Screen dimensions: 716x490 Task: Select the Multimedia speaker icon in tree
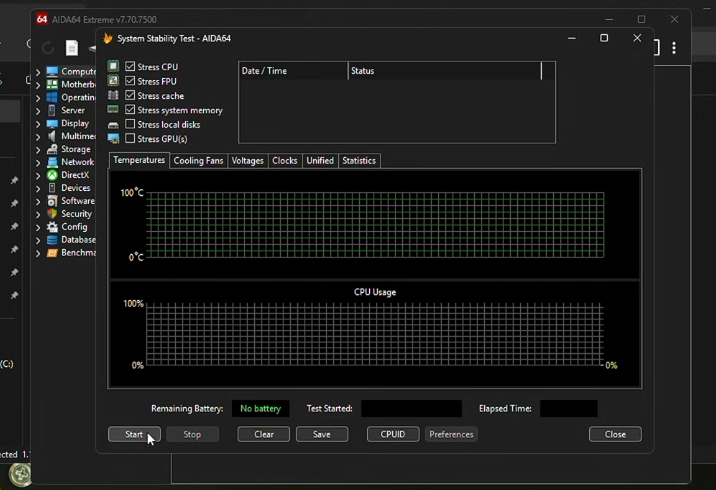tap(52, 136)
